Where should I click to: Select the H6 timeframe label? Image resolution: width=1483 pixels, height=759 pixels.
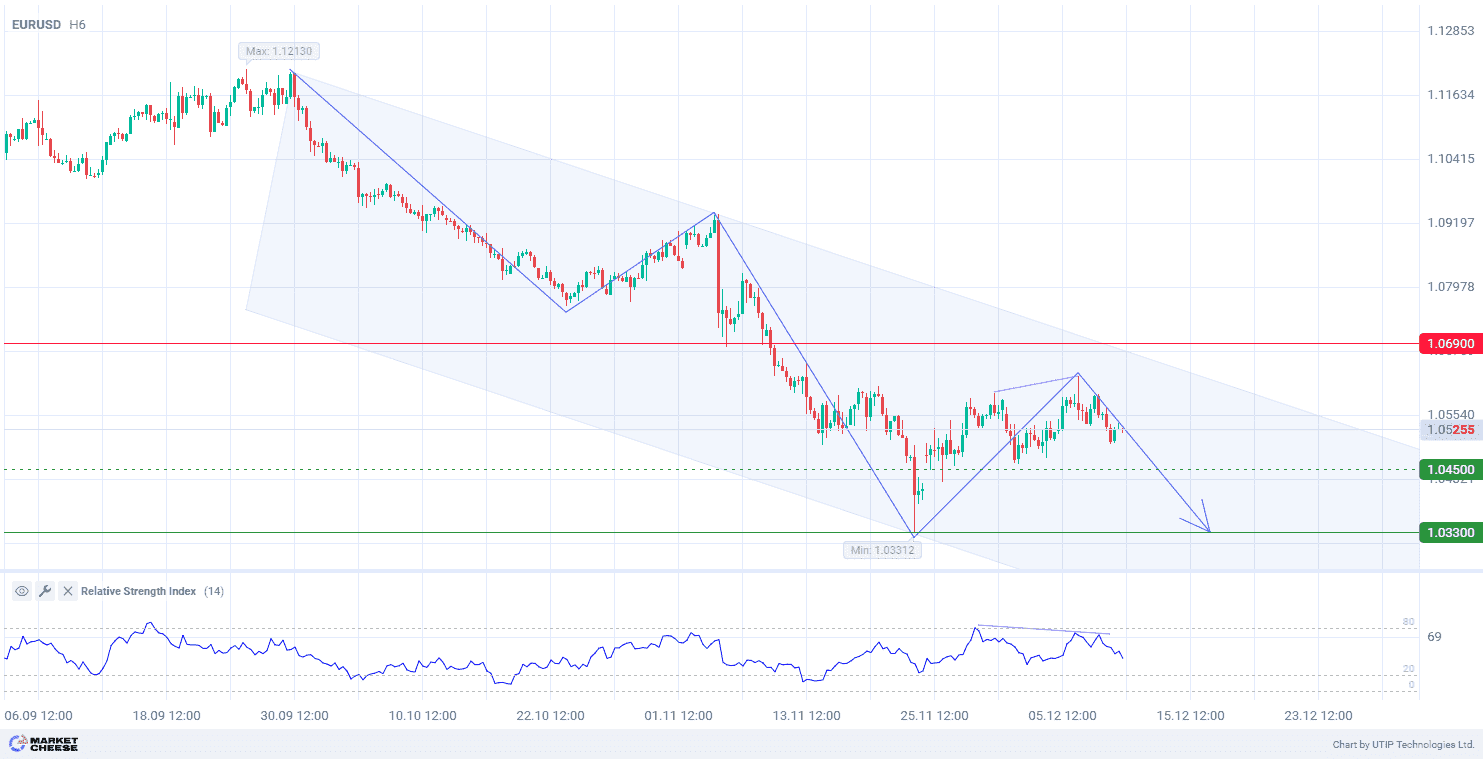click(x=78, y=24)
